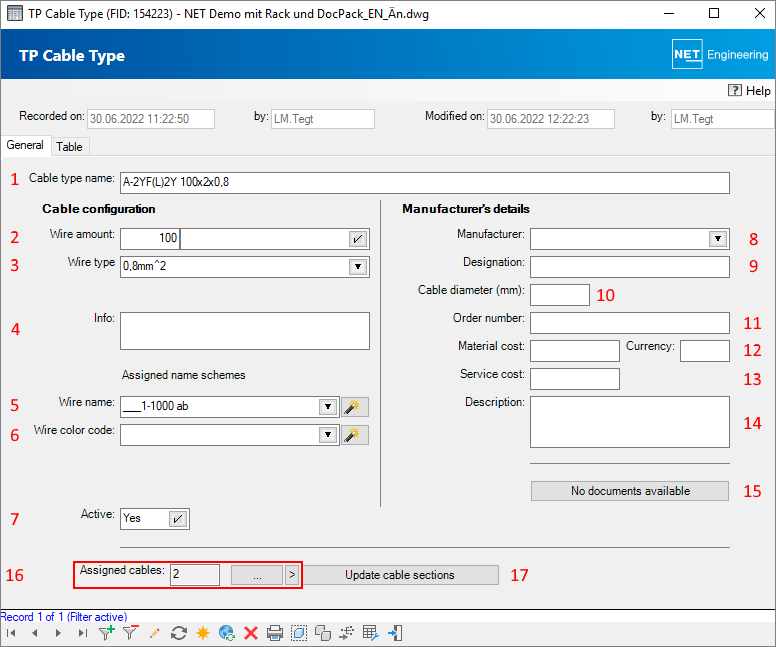776x647 pixels.
Task: Click the dotted arrows icon in toolbar
Action: coord(347,633)
